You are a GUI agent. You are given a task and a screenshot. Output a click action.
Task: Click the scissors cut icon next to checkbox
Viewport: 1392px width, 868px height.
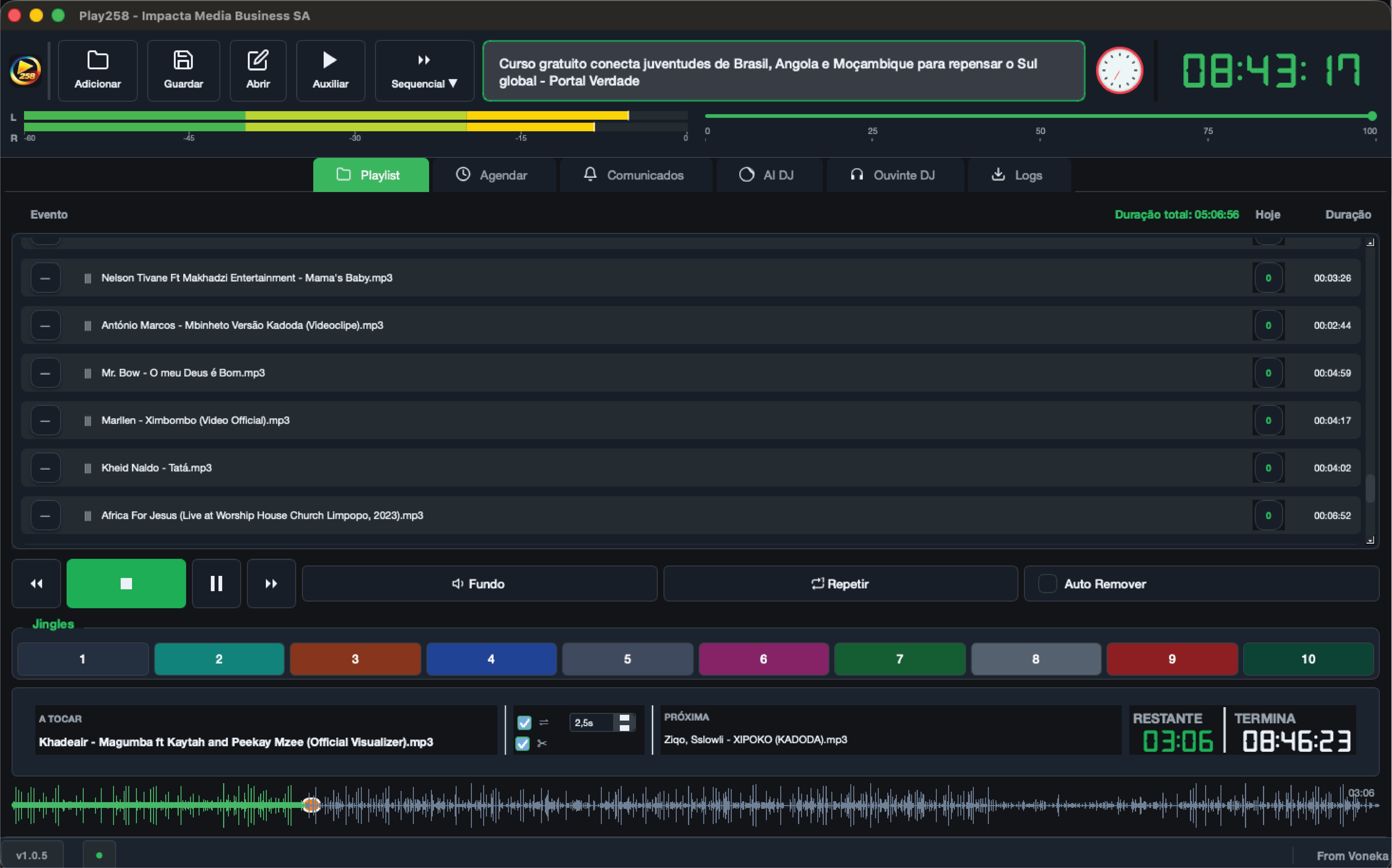(x=542, y=743)
